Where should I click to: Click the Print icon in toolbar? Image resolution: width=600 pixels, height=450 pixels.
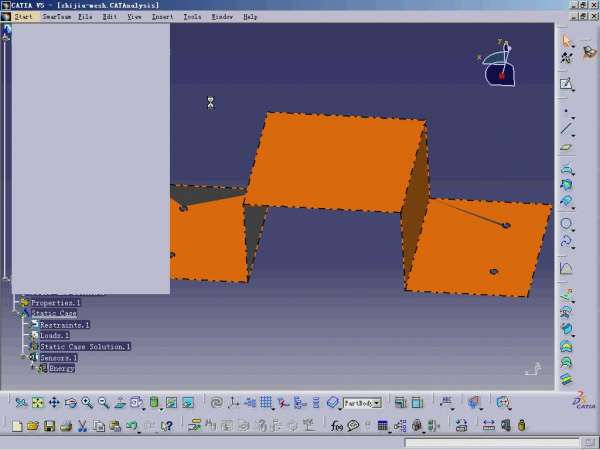click(65, 426)
